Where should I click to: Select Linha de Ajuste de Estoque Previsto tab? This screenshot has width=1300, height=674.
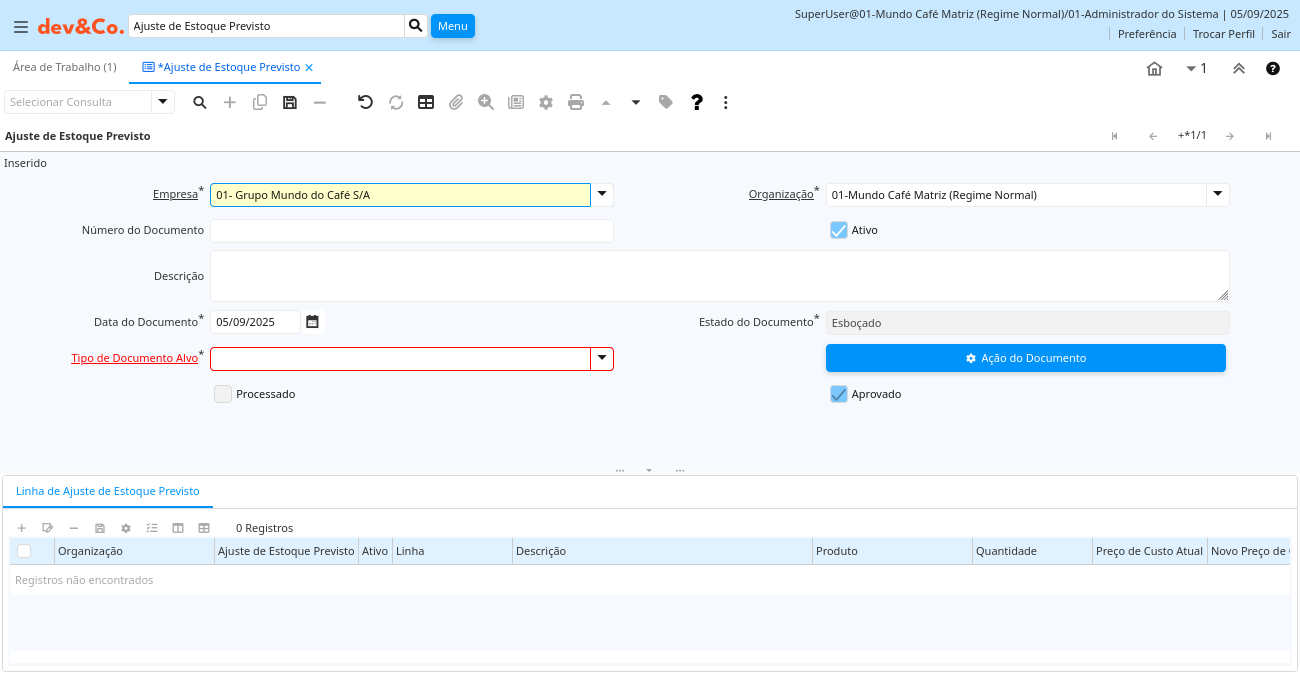(x=108, y=491)
